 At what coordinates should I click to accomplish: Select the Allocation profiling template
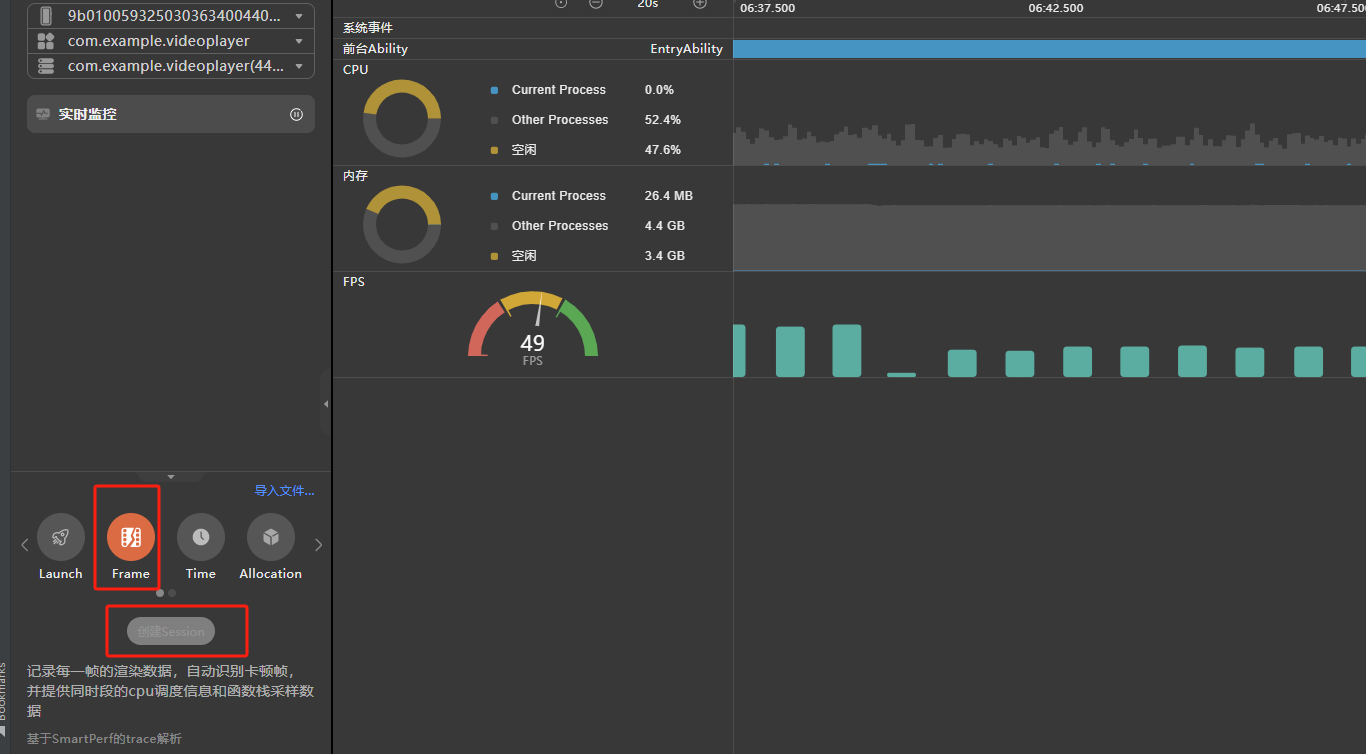coord(271,537)
